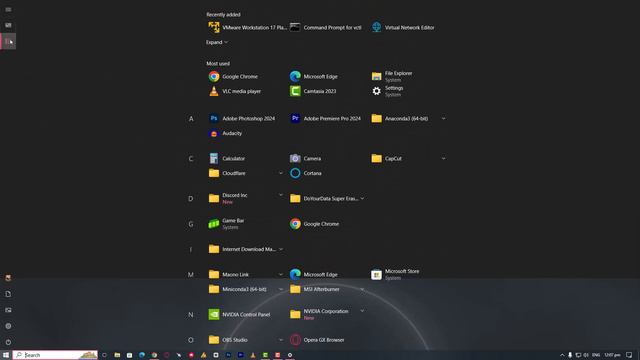Expand the NVIDIA Corporation folder
This screenshot has height=360, width=640.
coord(362,311)
